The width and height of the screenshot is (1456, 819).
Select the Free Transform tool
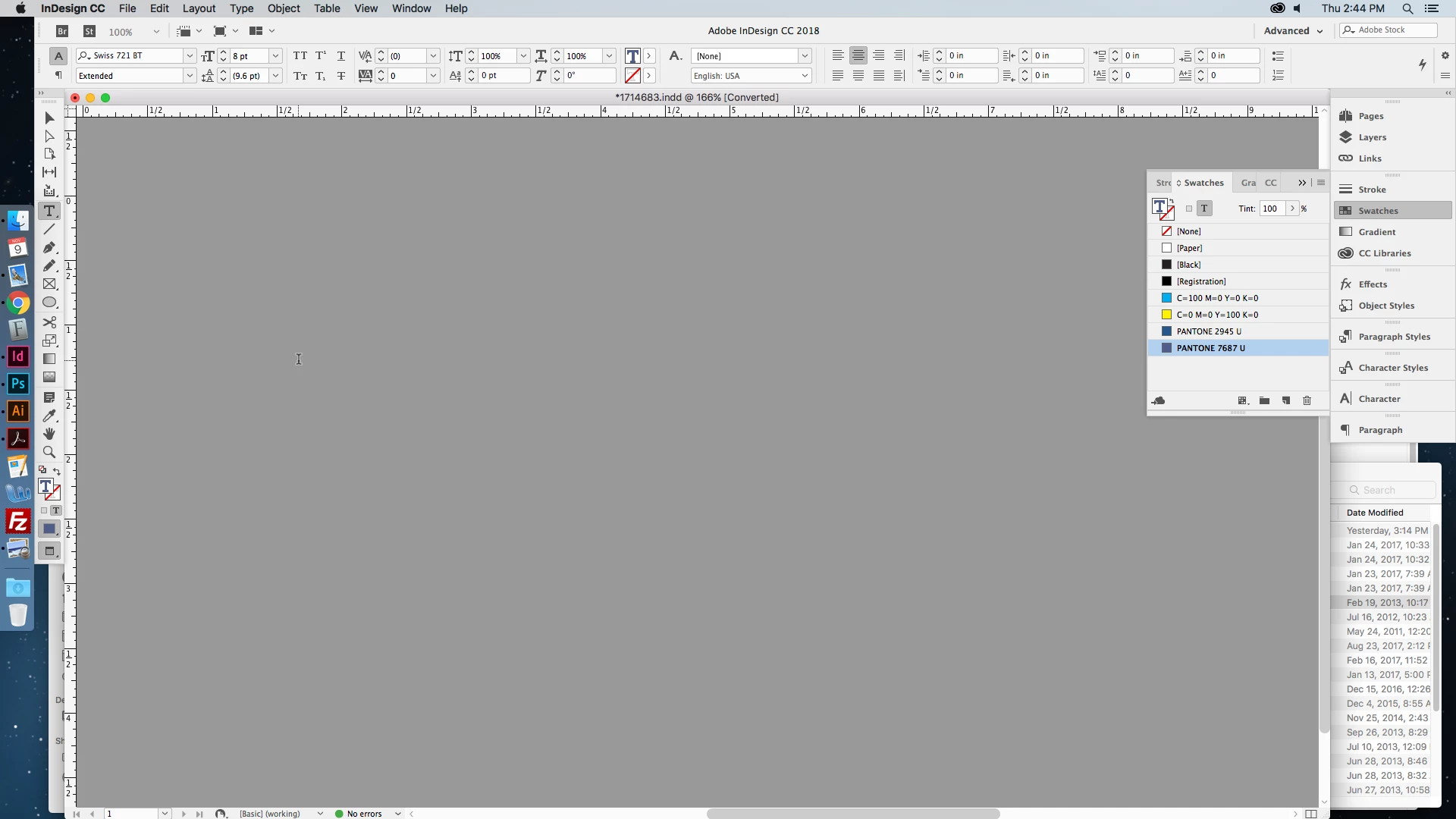49,340
